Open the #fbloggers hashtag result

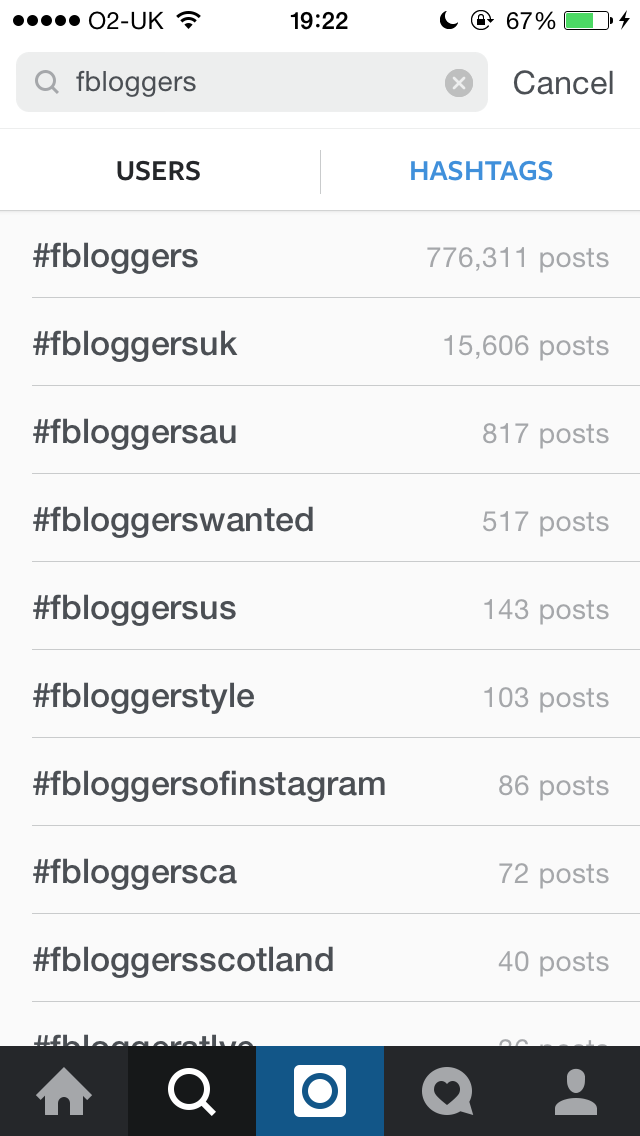coord(320,257)
